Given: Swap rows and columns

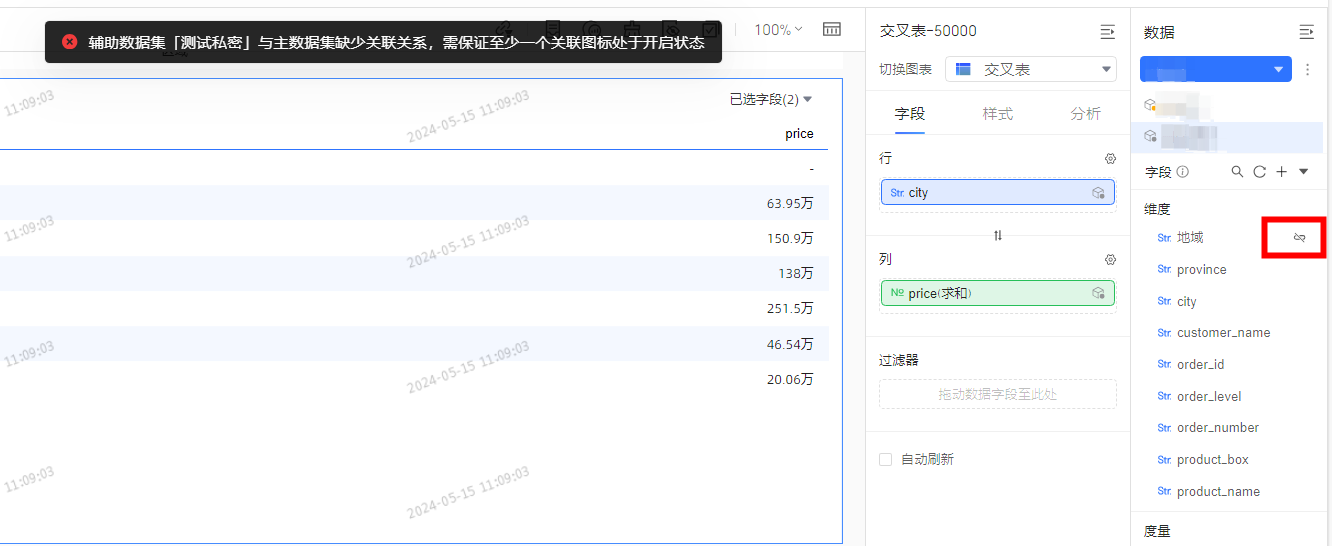Looking at the screenshot, I should 997,235.
